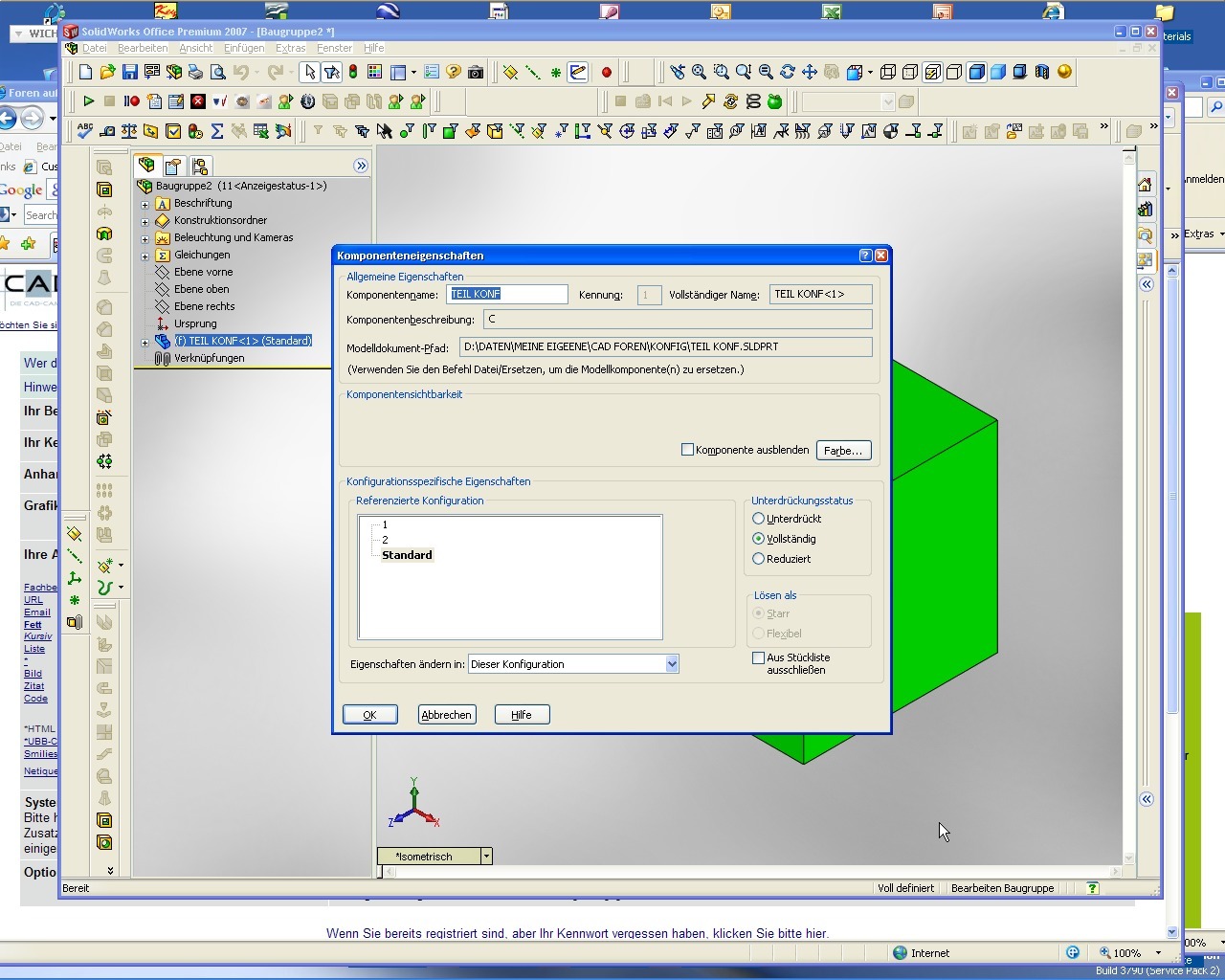Click the camera screen capture icon
This screenshot has width=1225, height=980.
click(476, 72)
